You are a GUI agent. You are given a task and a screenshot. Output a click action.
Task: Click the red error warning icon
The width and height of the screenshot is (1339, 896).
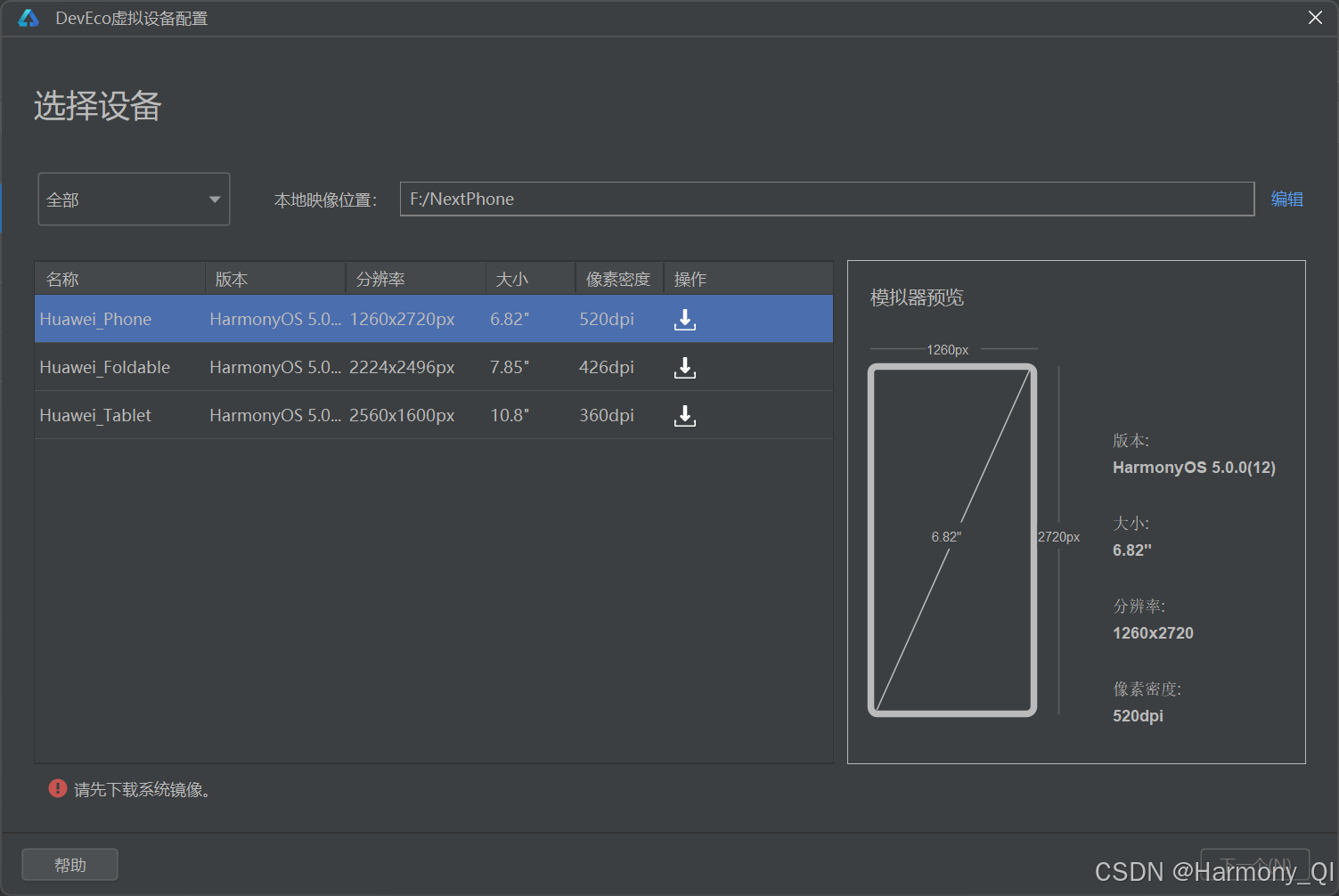click(x=58, y=788)
